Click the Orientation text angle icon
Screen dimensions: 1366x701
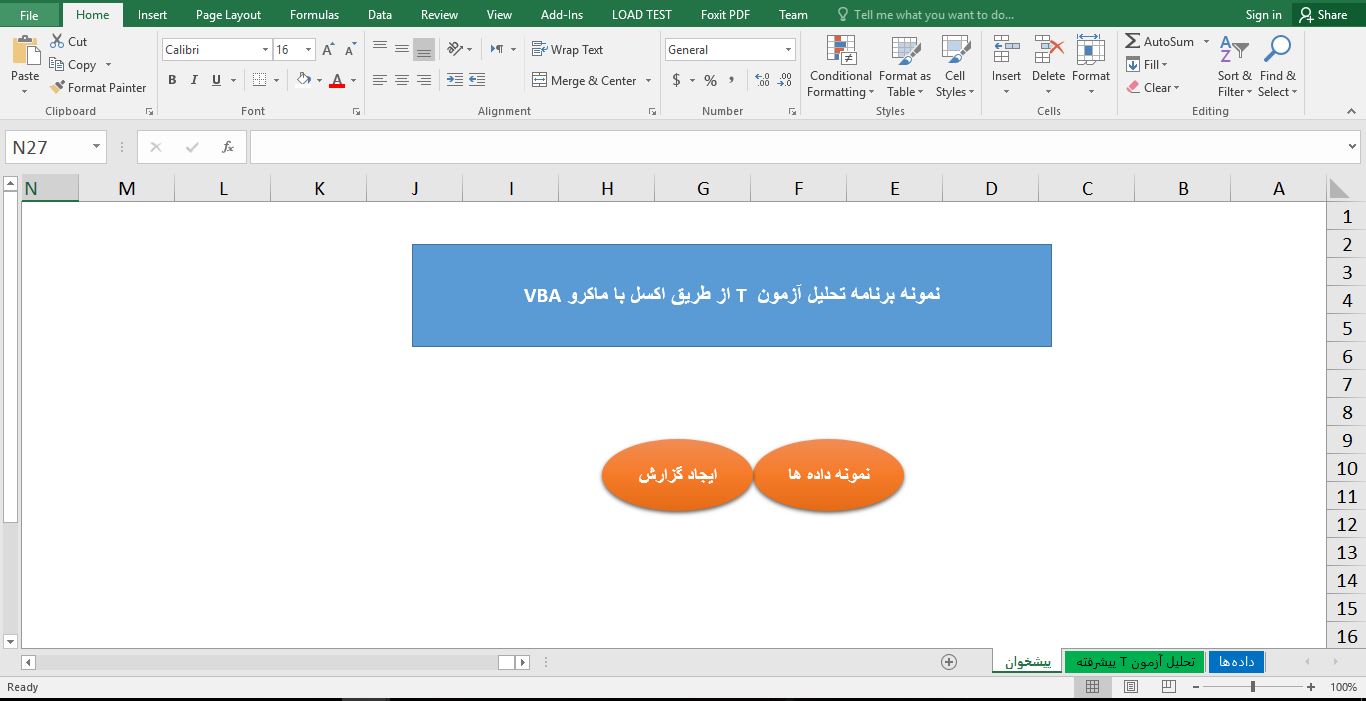click(x=455, y=49)
